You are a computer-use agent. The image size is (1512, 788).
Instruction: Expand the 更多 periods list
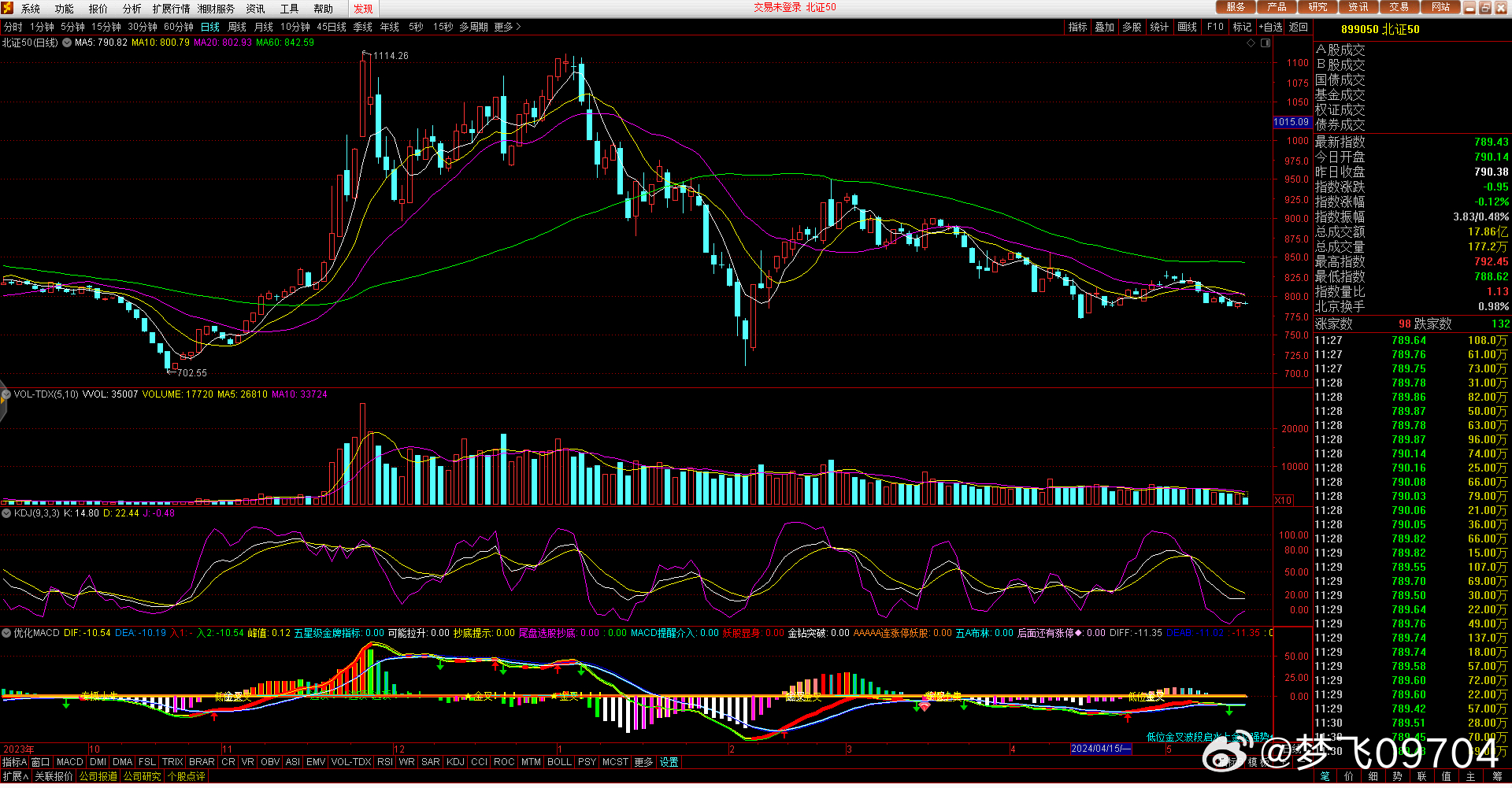pos(507,27)
